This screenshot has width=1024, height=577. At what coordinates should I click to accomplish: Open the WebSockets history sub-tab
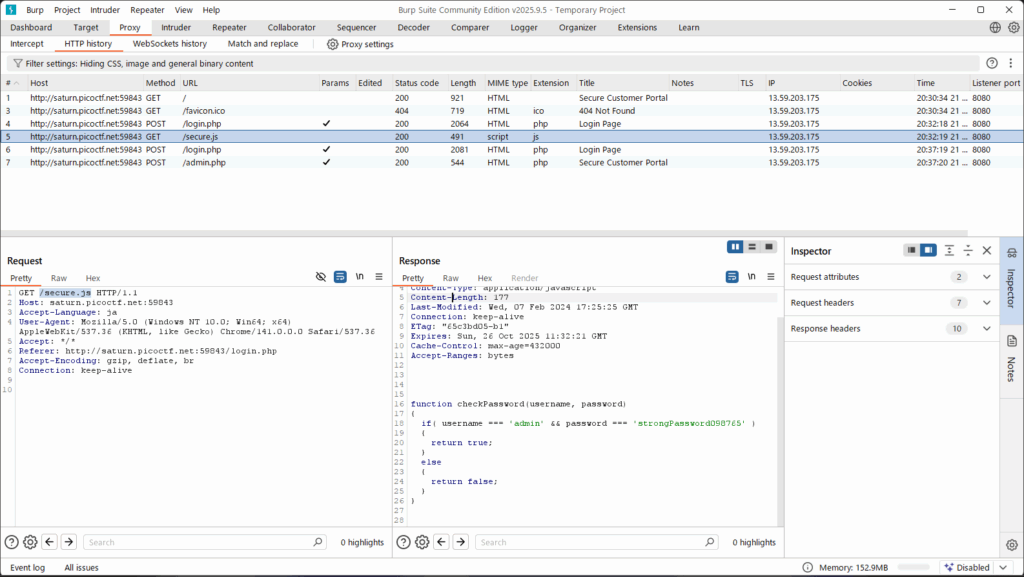coord(170,44)
